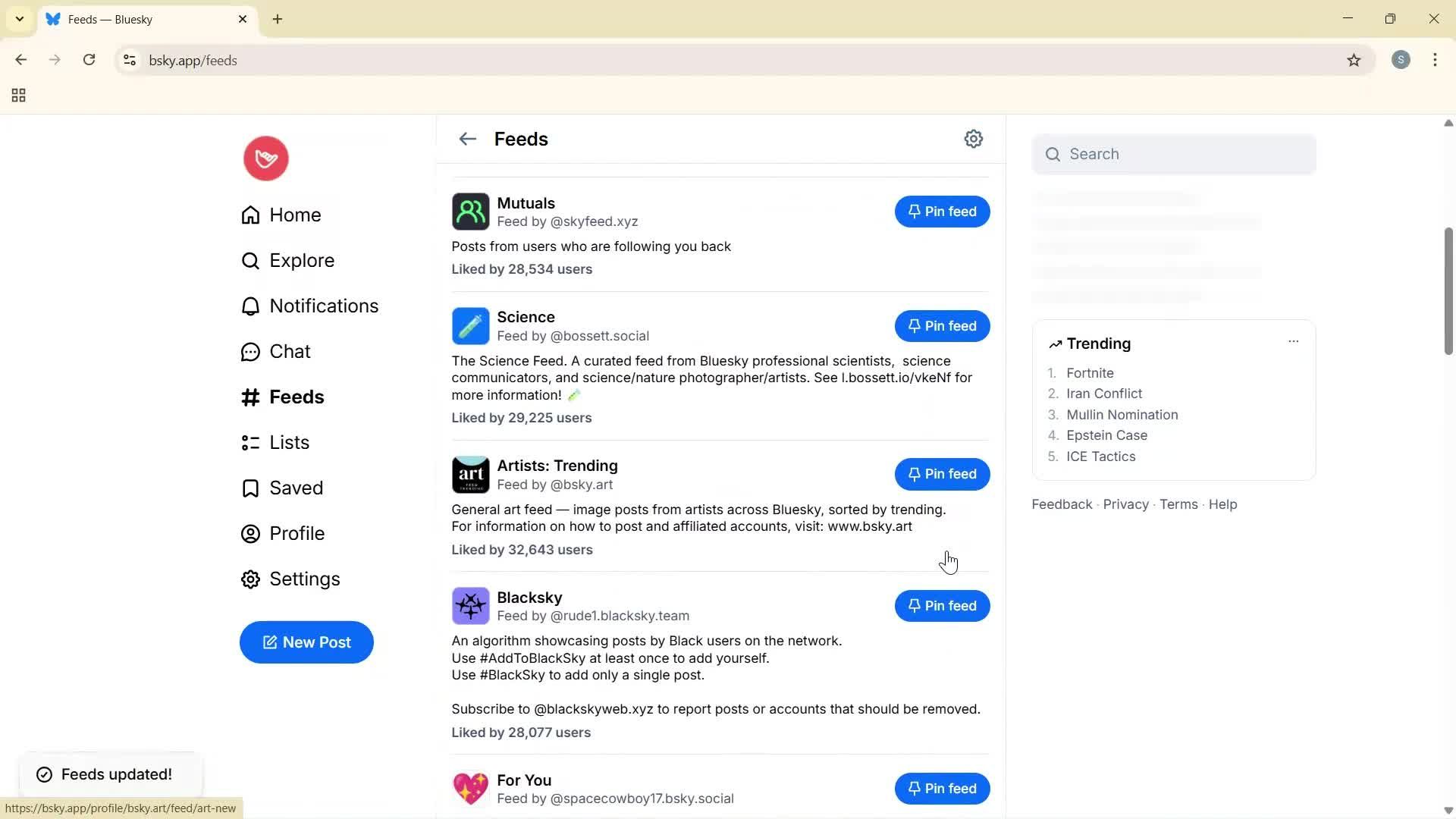The width and height of the screenshot is (1456, 819).
Task: Click the Search input field
Action: [1174, 154]
